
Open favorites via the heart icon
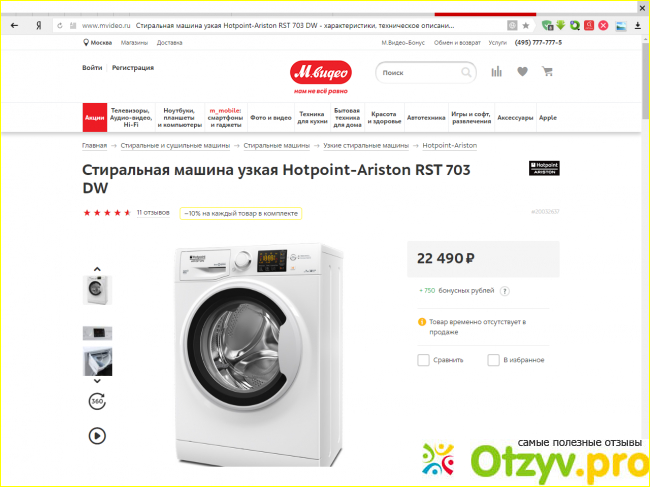tap(522, 72)
